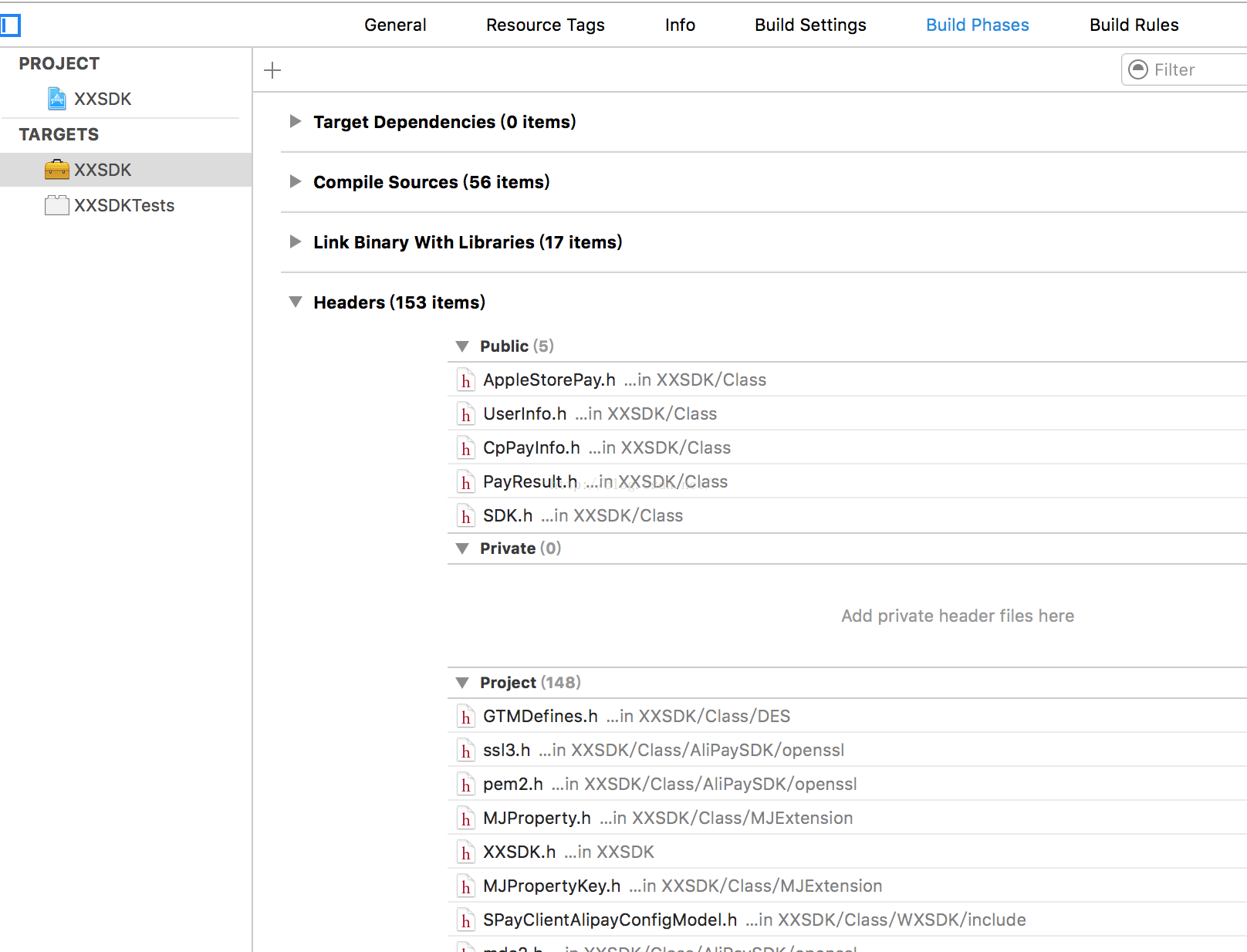Click the XXSDKTests target folder icon
Viewport: 1247px width, 952px height.
click(x=57, y=205)
